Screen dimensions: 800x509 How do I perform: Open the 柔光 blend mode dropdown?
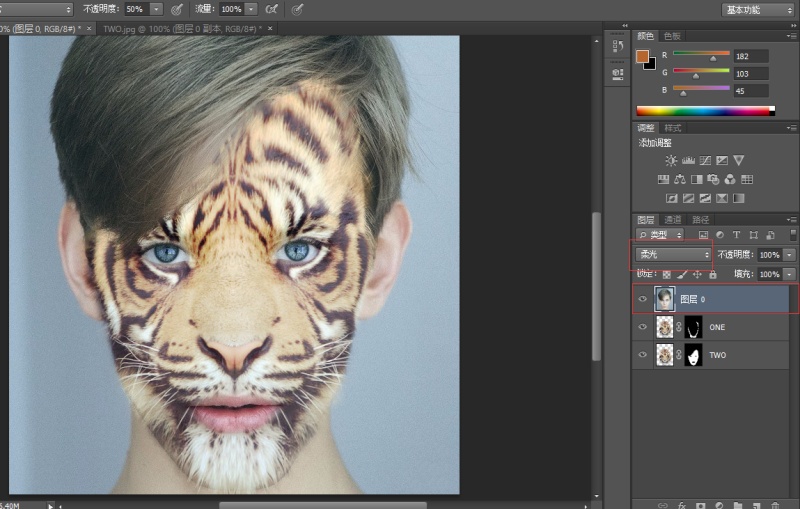click(673, 254)
